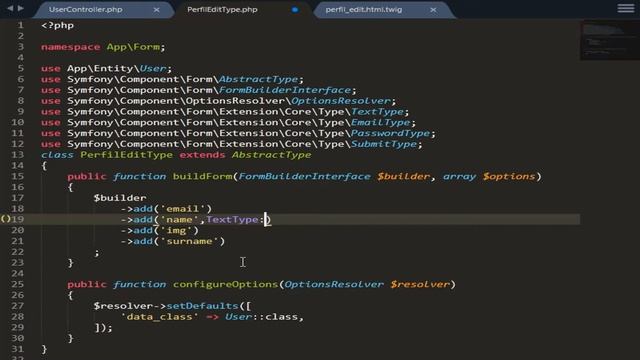Close the perfil_edit.html.twig tab

tap(433, 9)
